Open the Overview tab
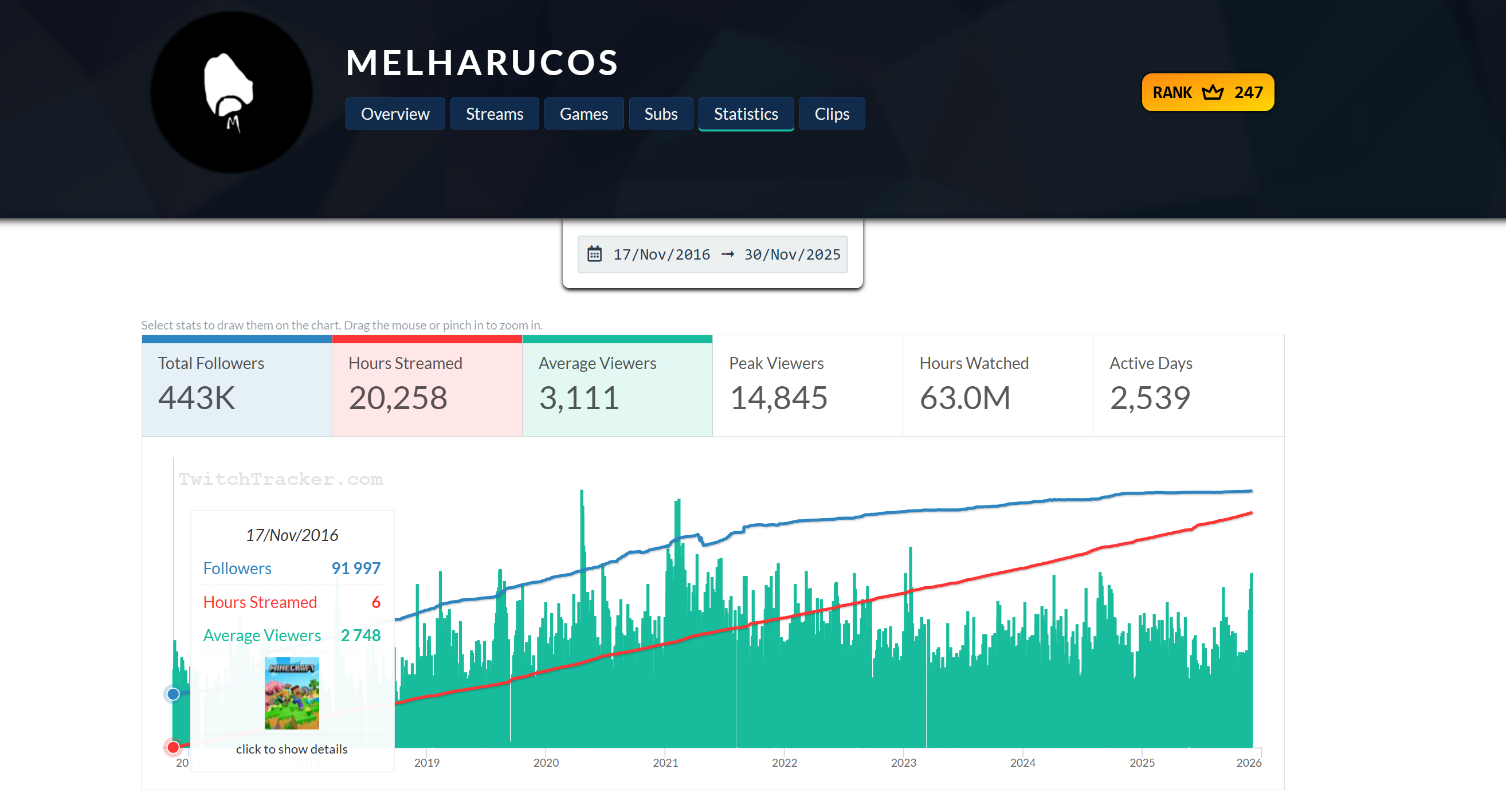 (395, 113)
